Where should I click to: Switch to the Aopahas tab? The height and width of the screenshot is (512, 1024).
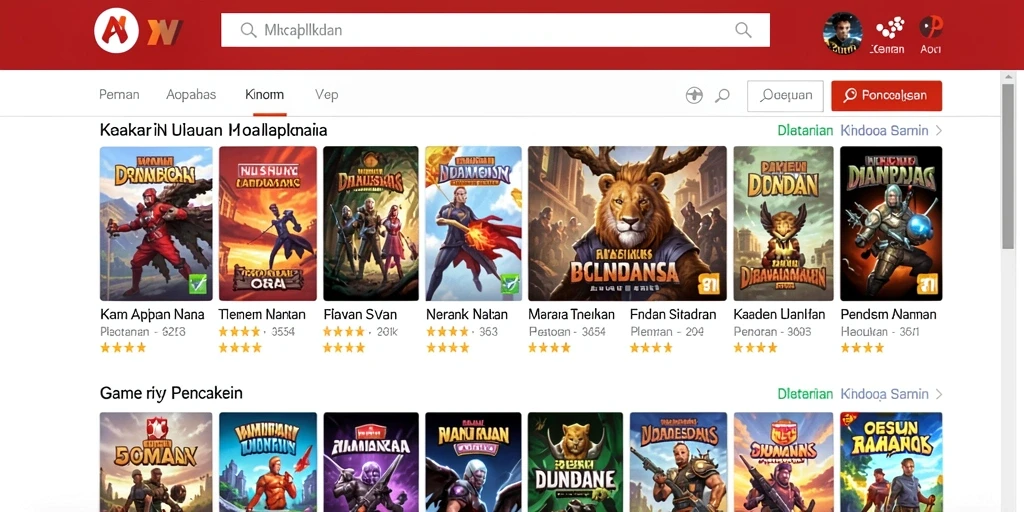tap(191, 95)
